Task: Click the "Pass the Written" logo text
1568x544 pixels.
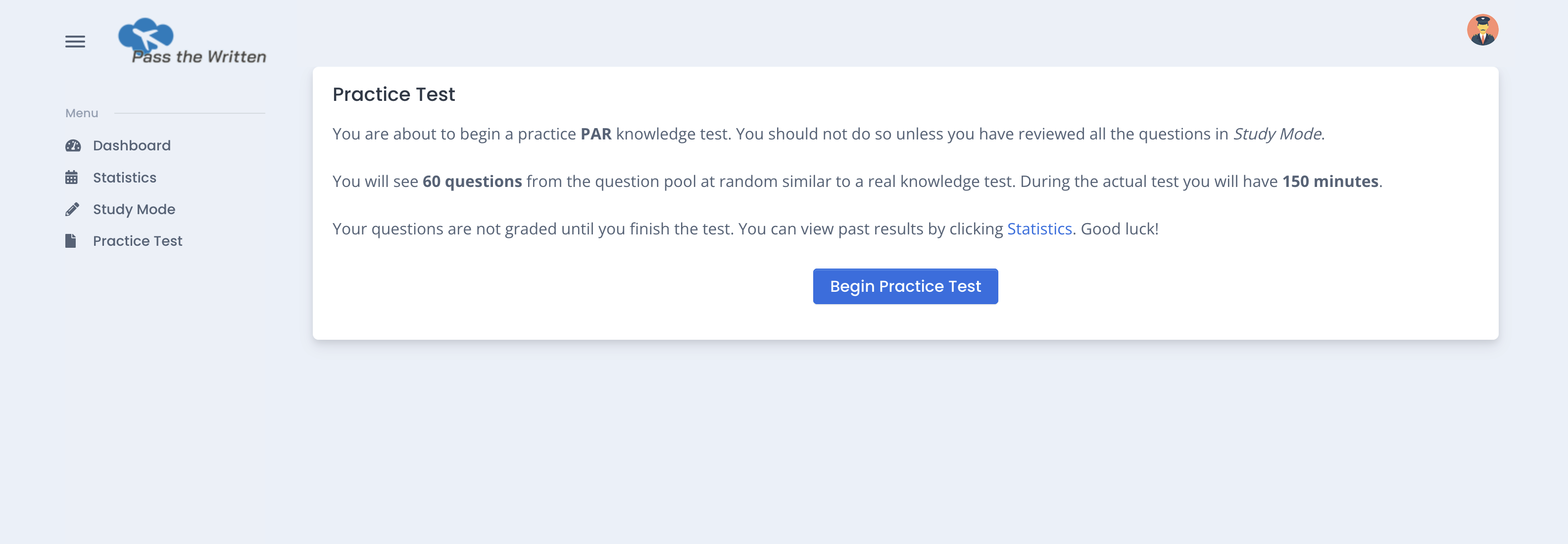Action: 199,57
